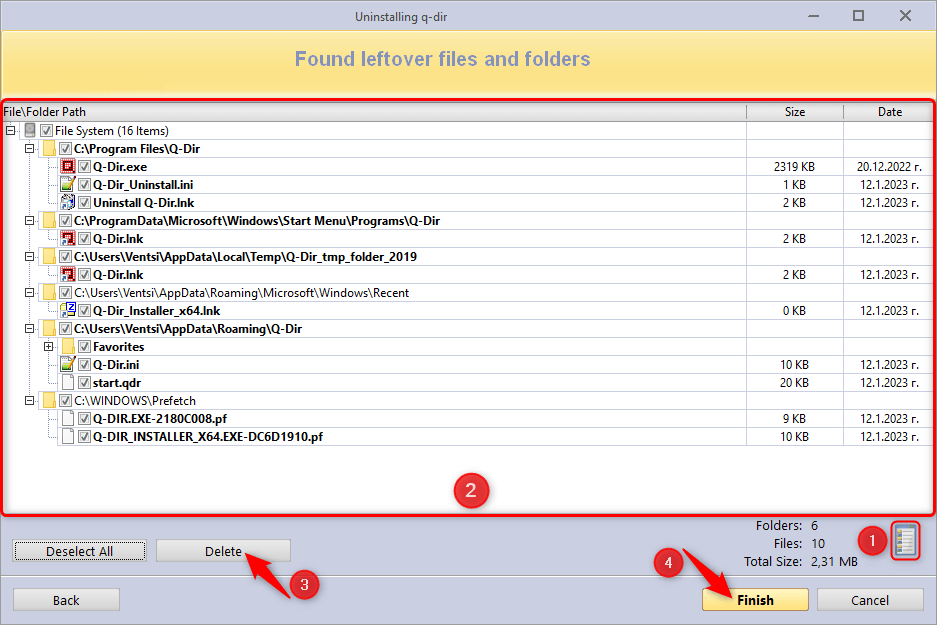
Task: Uncheck the Q-Dir_Uninstall.ini checkbox
Action: tap(84, 185)
